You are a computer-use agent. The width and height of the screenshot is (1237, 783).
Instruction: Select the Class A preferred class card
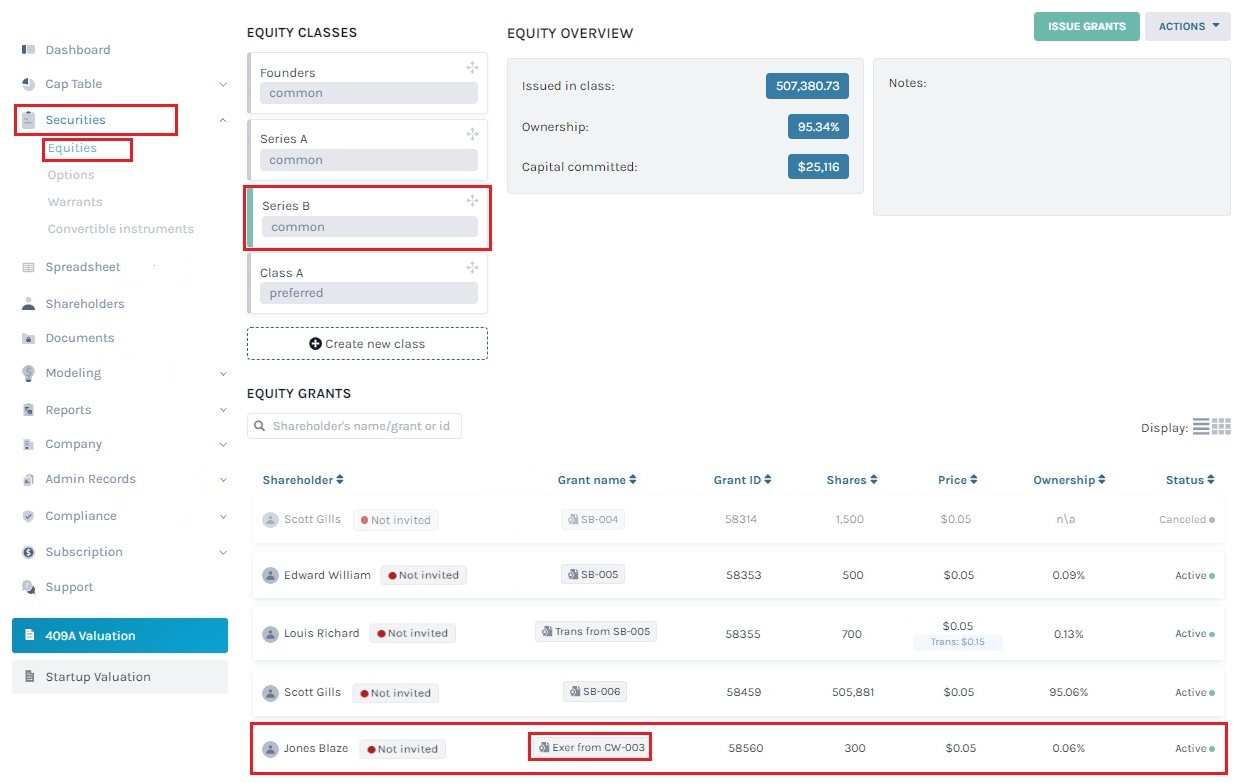point(367,283)
